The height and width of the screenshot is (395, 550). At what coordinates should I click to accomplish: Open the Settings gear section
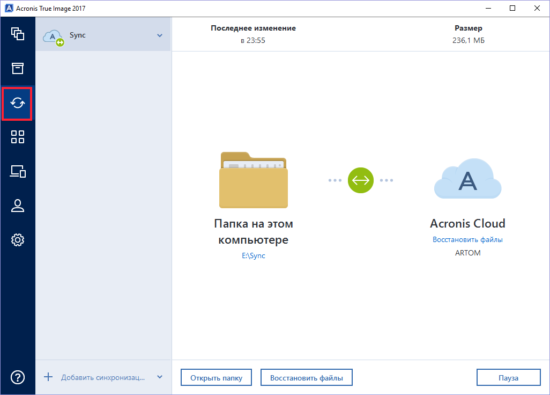(18, 240)
